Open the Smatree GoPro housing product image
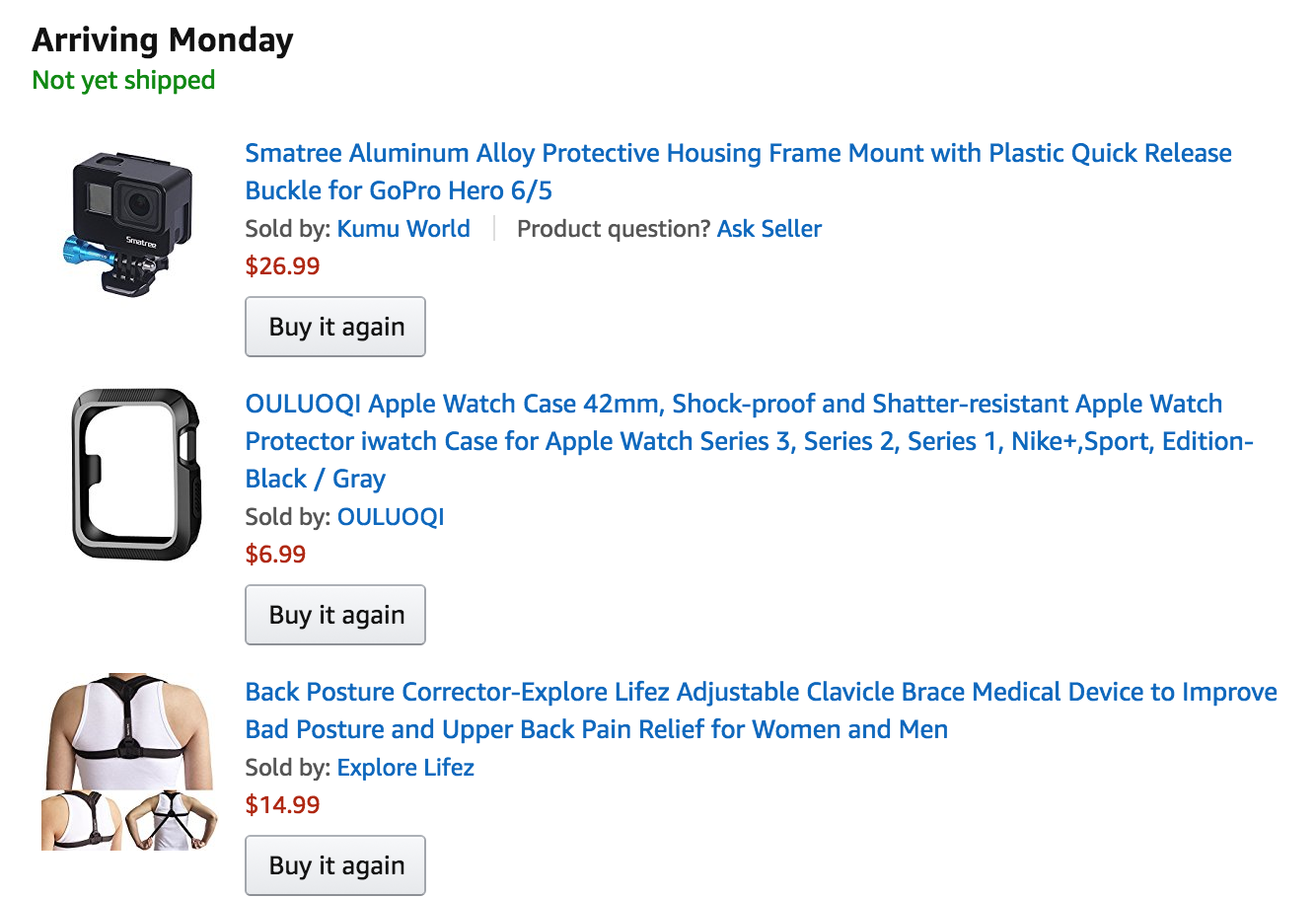 pyautogui.click(x=129, y=223)
